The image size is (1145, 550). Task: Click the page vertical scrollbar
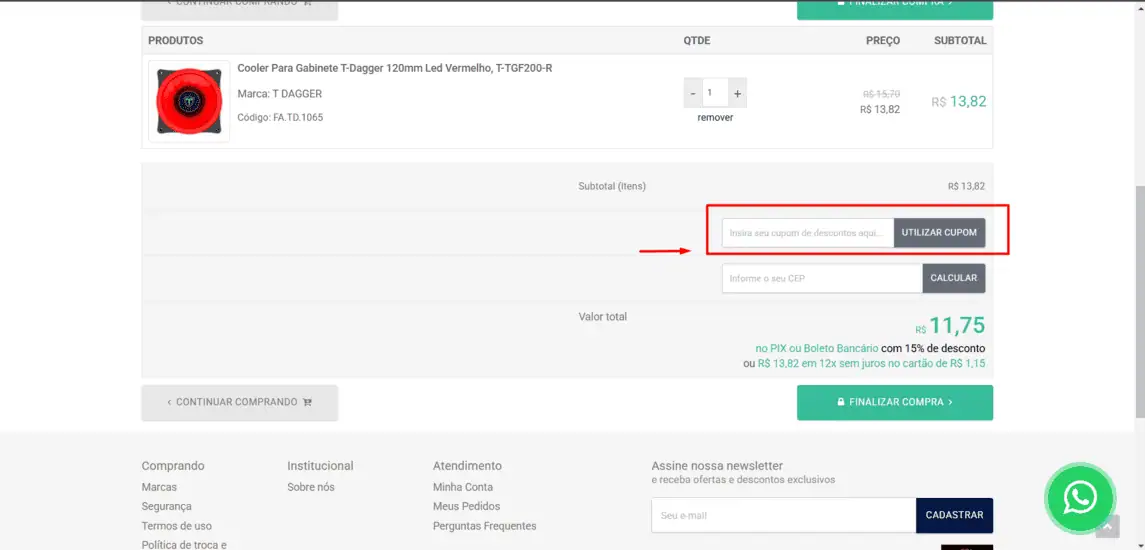coord(1140,301)
